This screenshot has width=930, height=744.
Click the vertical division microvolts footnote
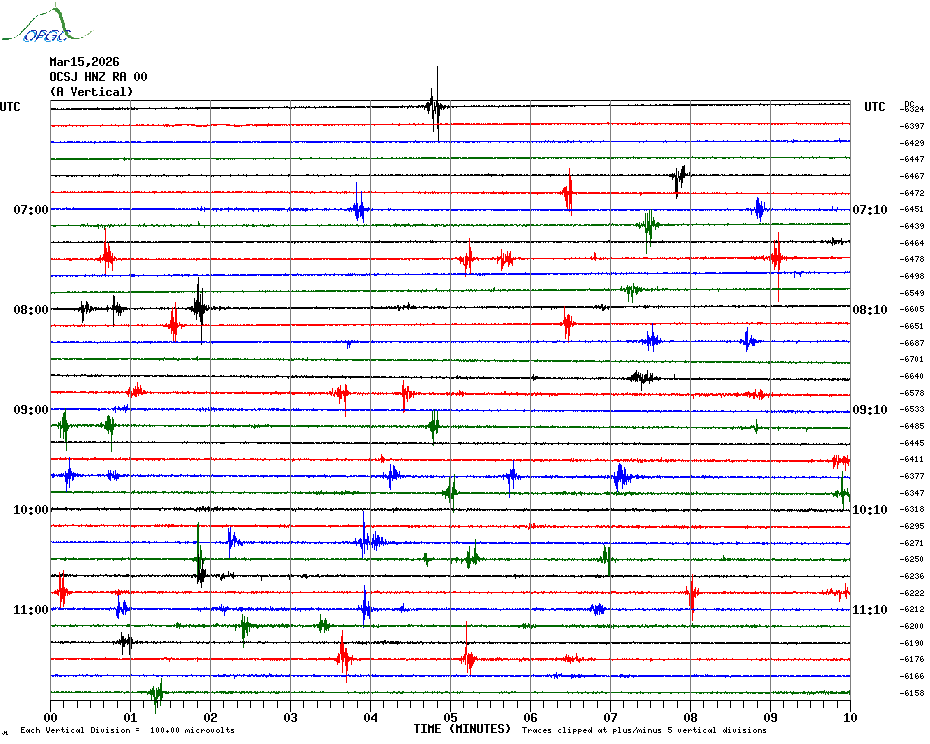pos(127,730)
